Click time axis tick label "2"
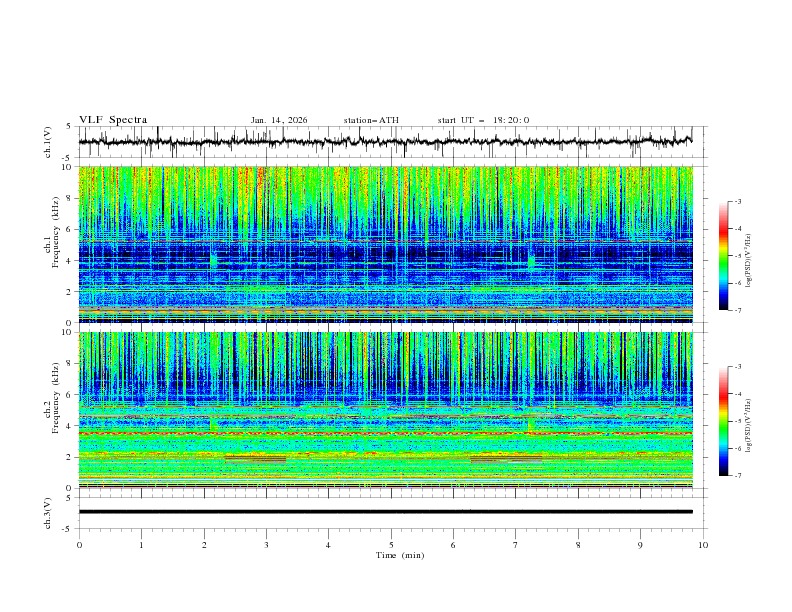The image size is (792, 612). pos(204,545)
